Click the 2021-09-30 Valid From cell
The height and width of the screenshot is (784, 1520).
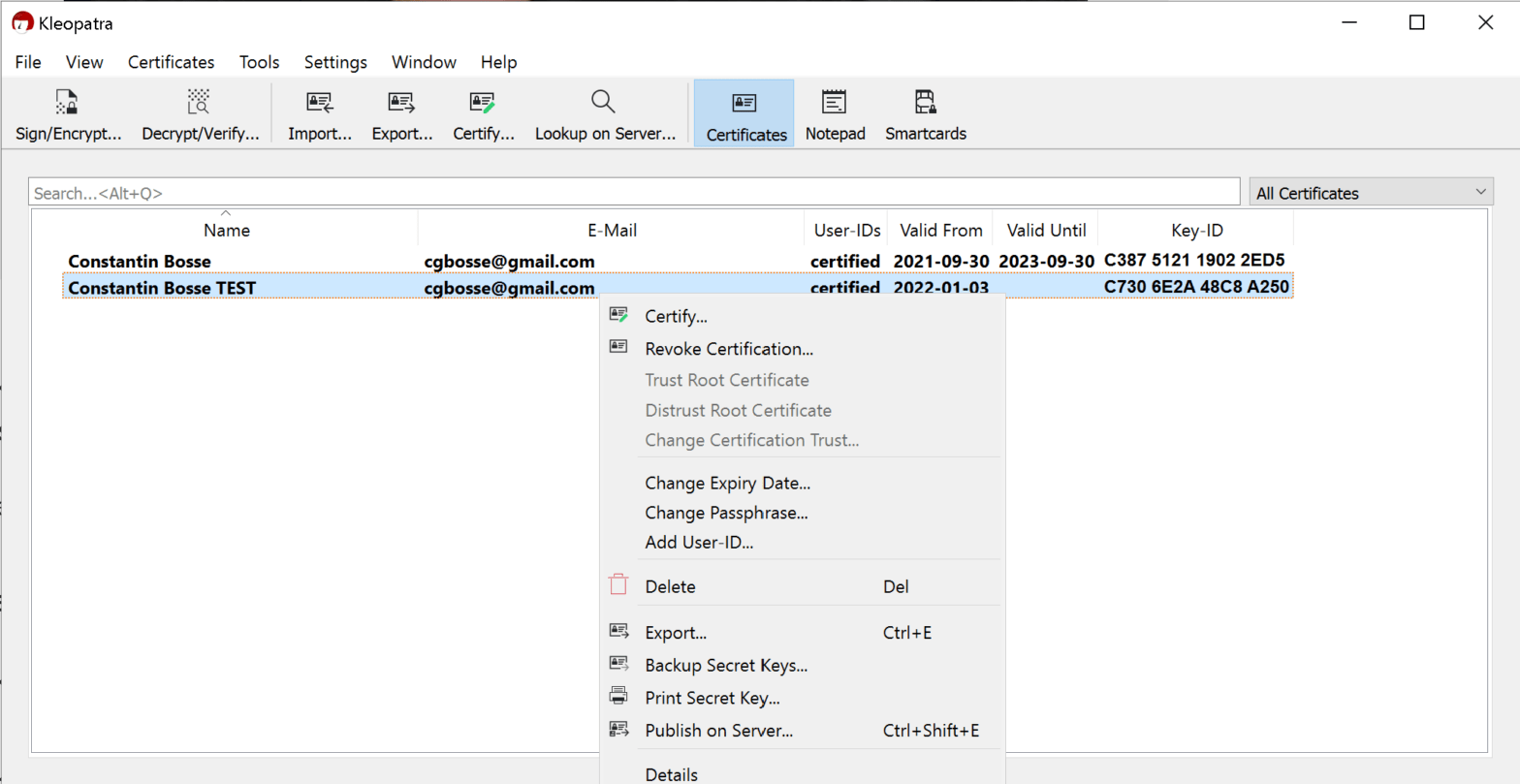pyautogui.click(x=940, y=261)
